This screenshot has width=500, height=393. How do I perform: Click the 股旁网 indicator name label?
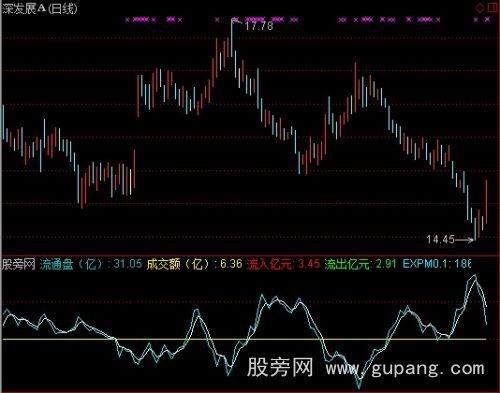[x=19, y=264]
